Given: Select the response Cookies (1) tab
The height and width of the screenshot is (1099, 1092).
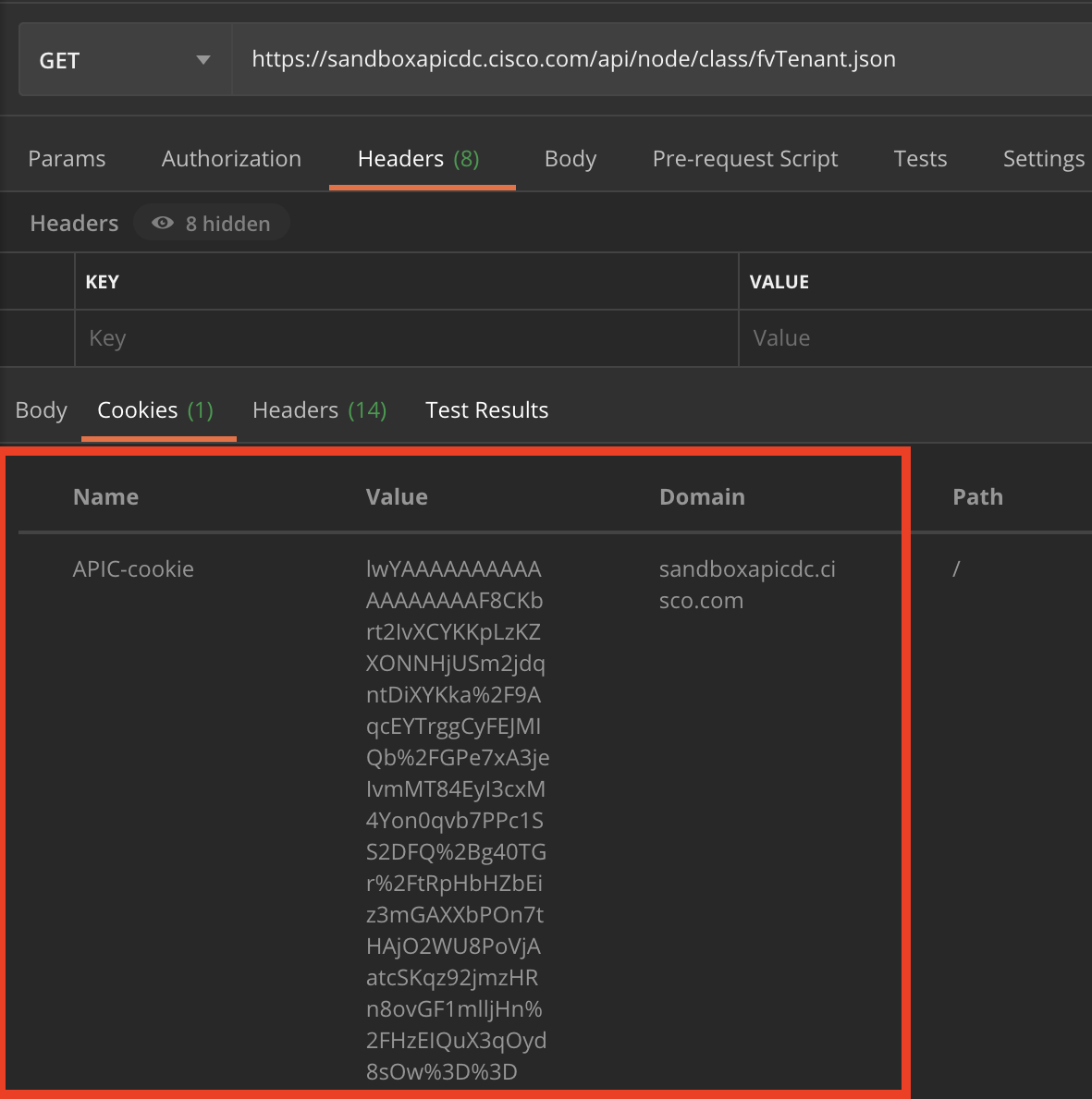Looking at the screenshot, I should tap(155, 410).
